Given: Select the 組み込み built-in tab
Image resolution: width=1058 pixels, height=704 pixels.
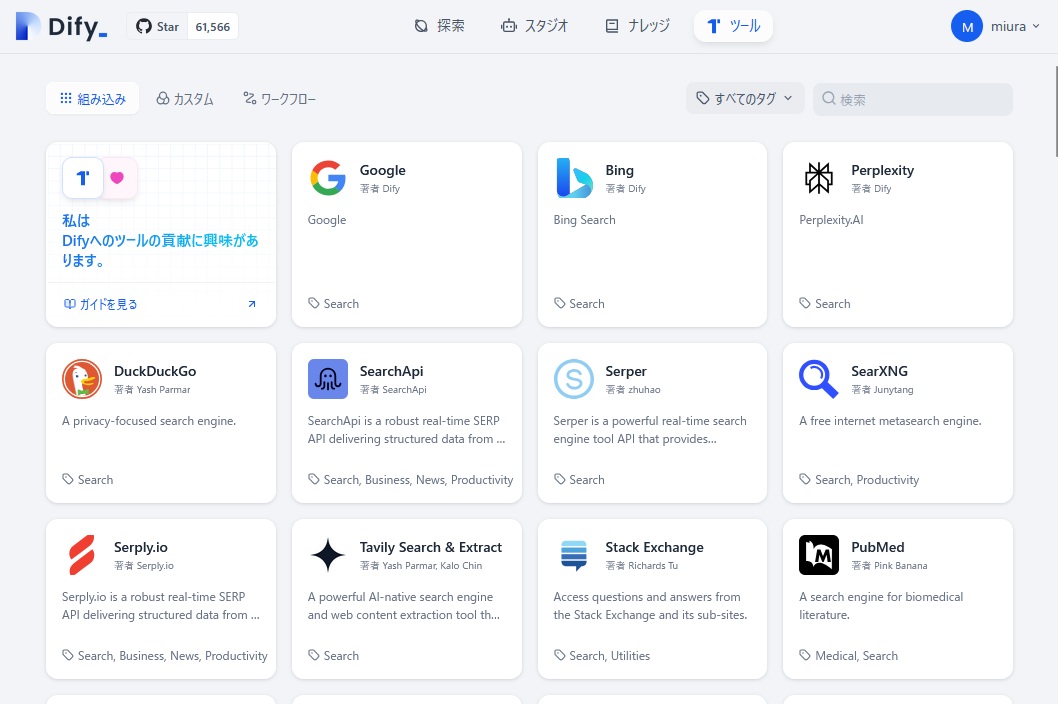Looking at the screenshot, I should pos(92,99).
